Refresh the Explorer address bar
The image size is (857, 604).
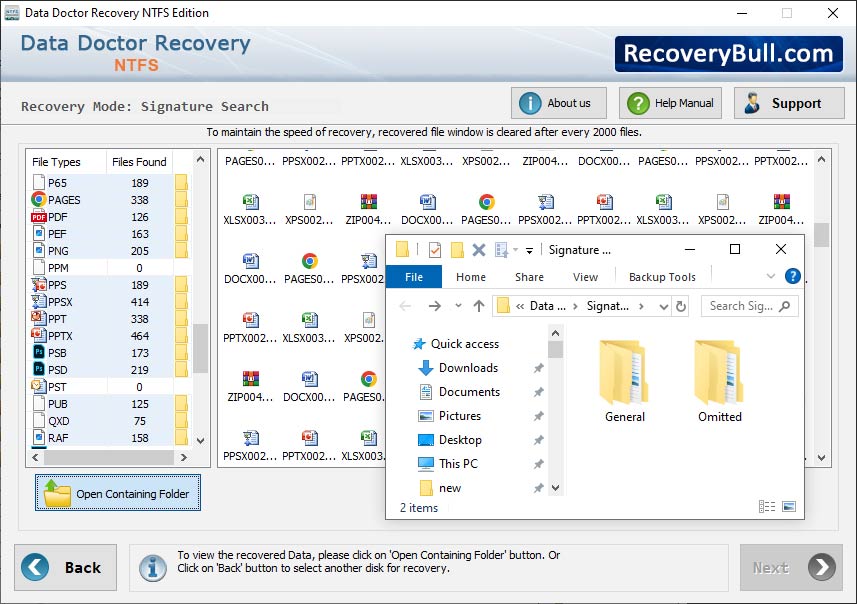click(680, 306)
